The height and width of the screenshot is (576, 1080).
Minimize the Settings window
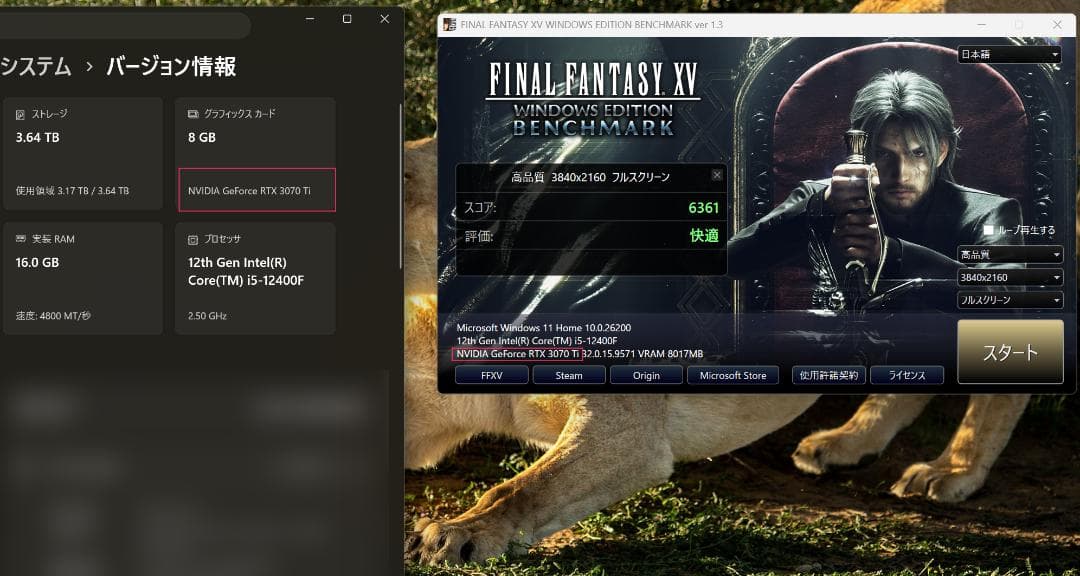pyautogui.click(x=310, y=19)
